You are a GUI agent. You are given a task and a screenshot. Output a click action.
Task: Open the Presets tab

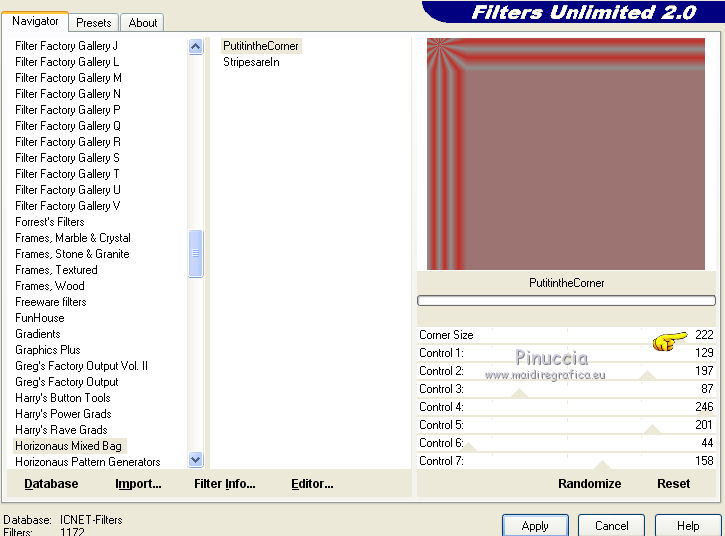pos(94,23)
